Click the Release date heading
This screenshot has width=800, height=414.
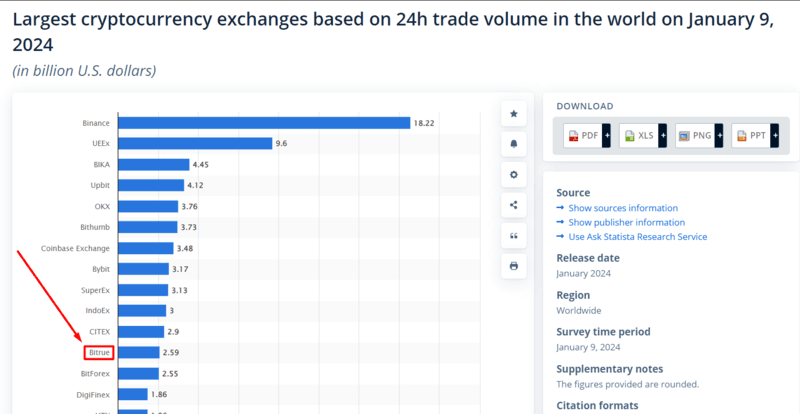[x=588, y=258]
